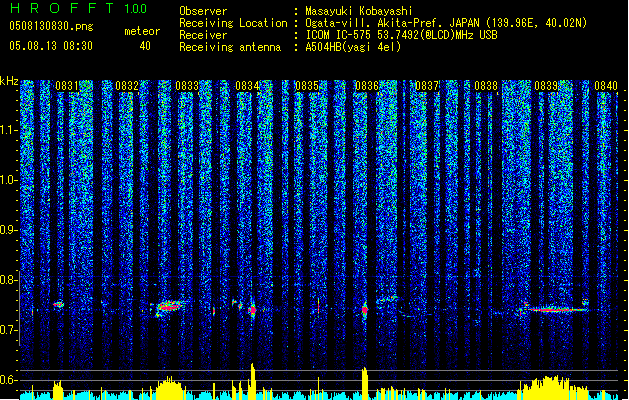This screenshot has width=629, height=400.
Task: Click the 0834 time marker
Action: tap(247, 86)
